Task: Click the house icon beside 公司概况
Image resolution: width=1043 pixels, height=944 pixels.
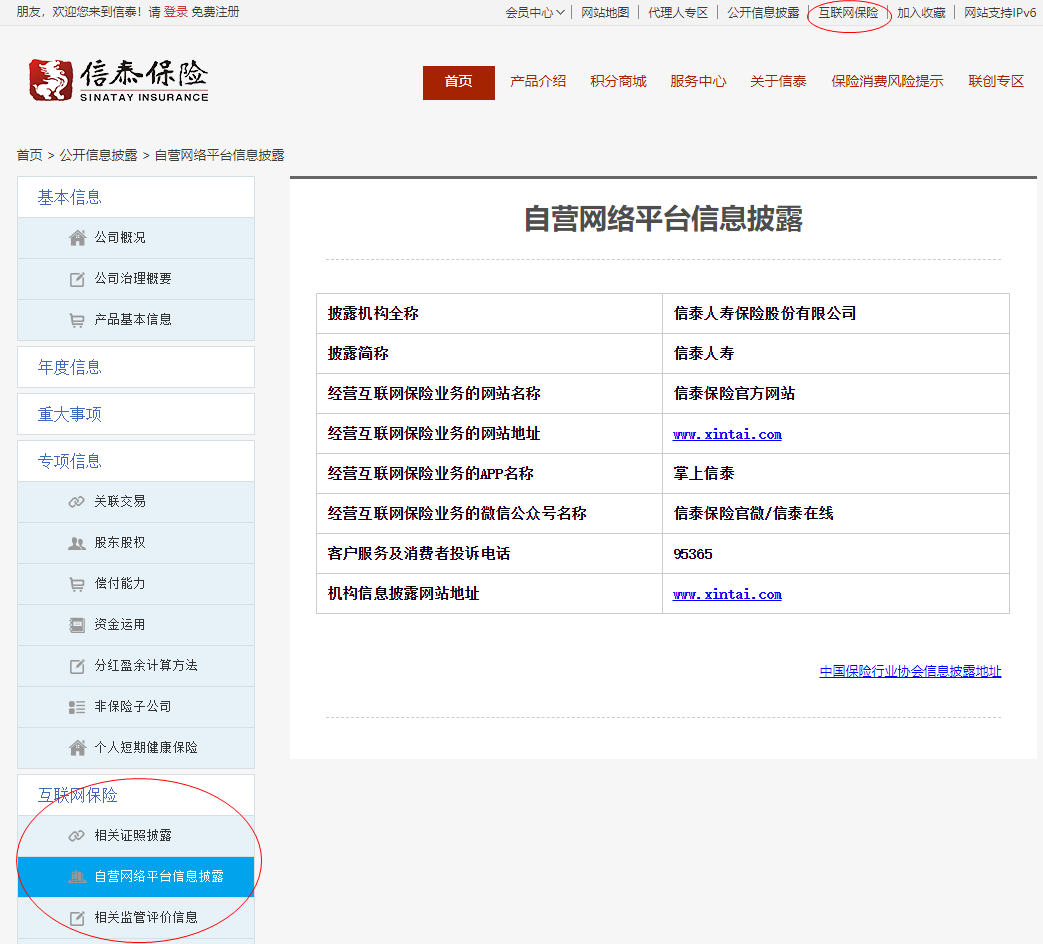Action: coord(77,238)
